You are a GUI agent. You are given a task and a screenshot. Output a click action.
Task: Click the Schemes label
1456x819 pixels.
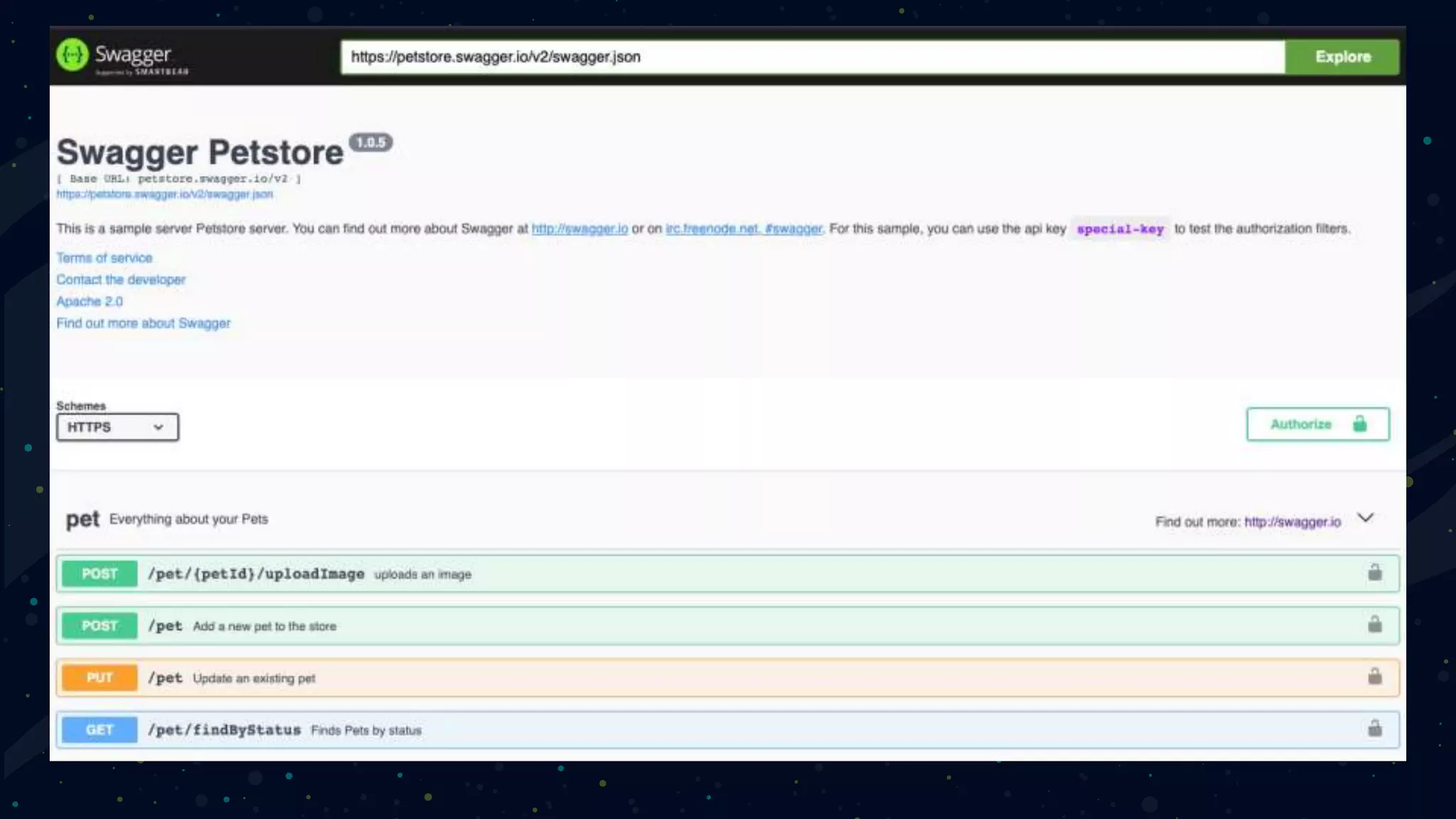coord(81,406)
